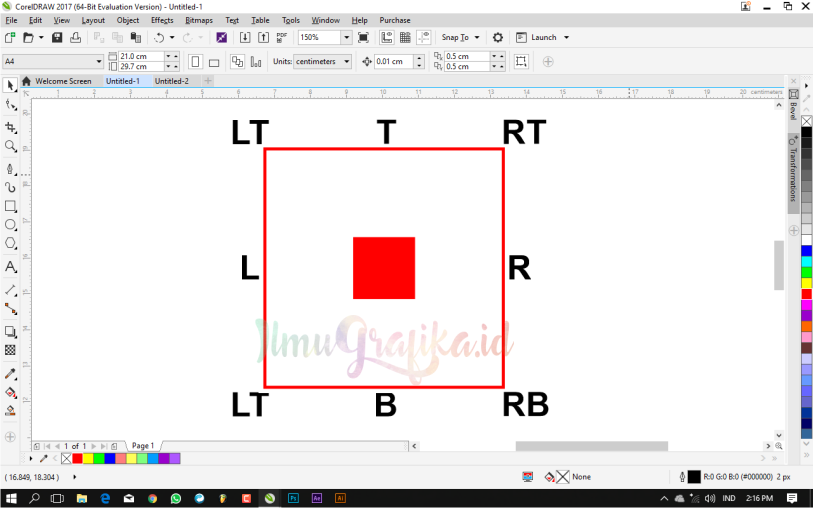
Task: Click the nudge distance 0.01 cm field
Action: click(394, 62)
